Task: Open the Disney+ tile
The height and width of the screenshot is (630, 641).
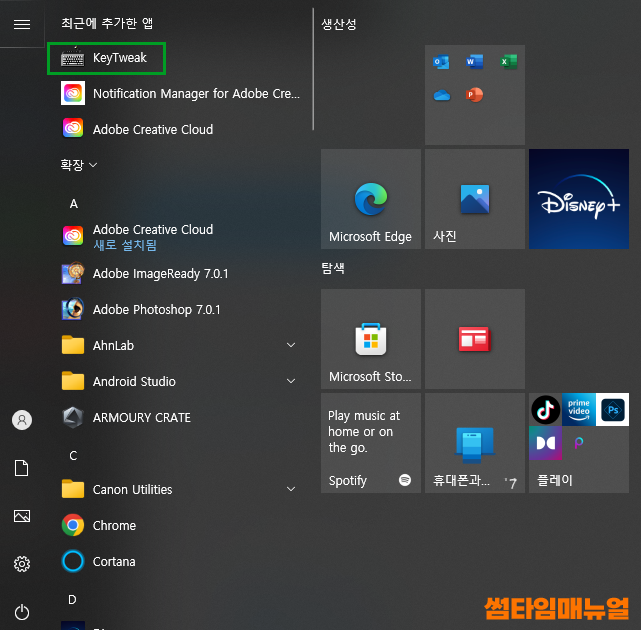Action: [579, 199]
